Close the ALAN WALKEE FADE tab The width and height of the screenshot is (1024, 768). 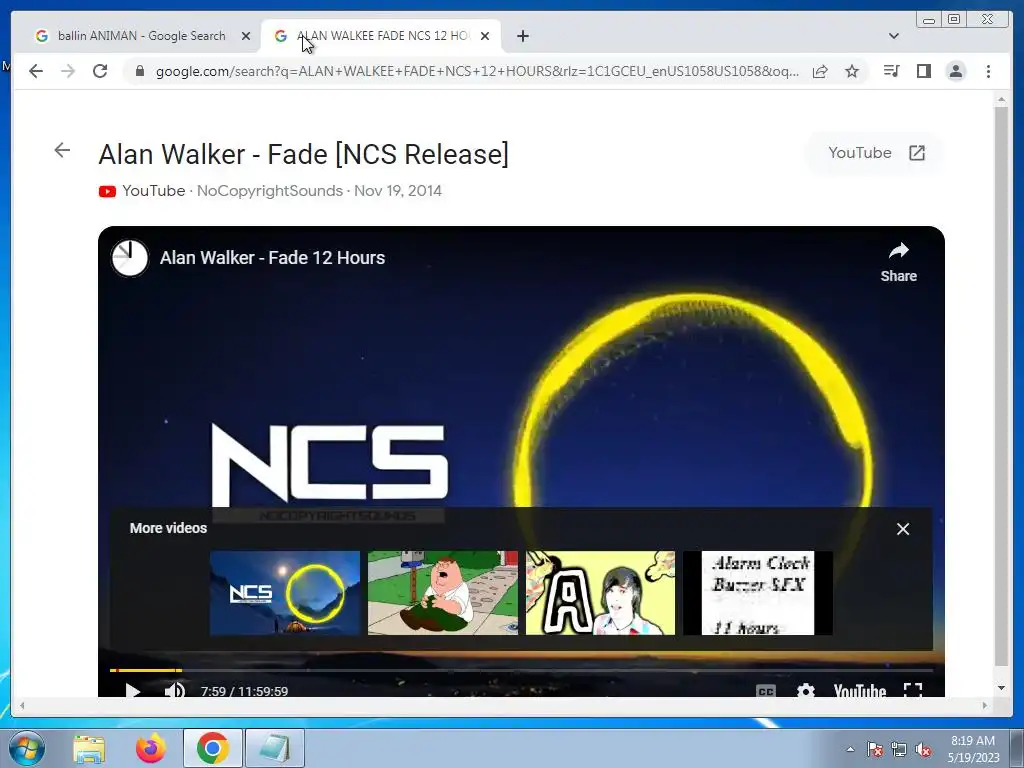coord(485,36)
